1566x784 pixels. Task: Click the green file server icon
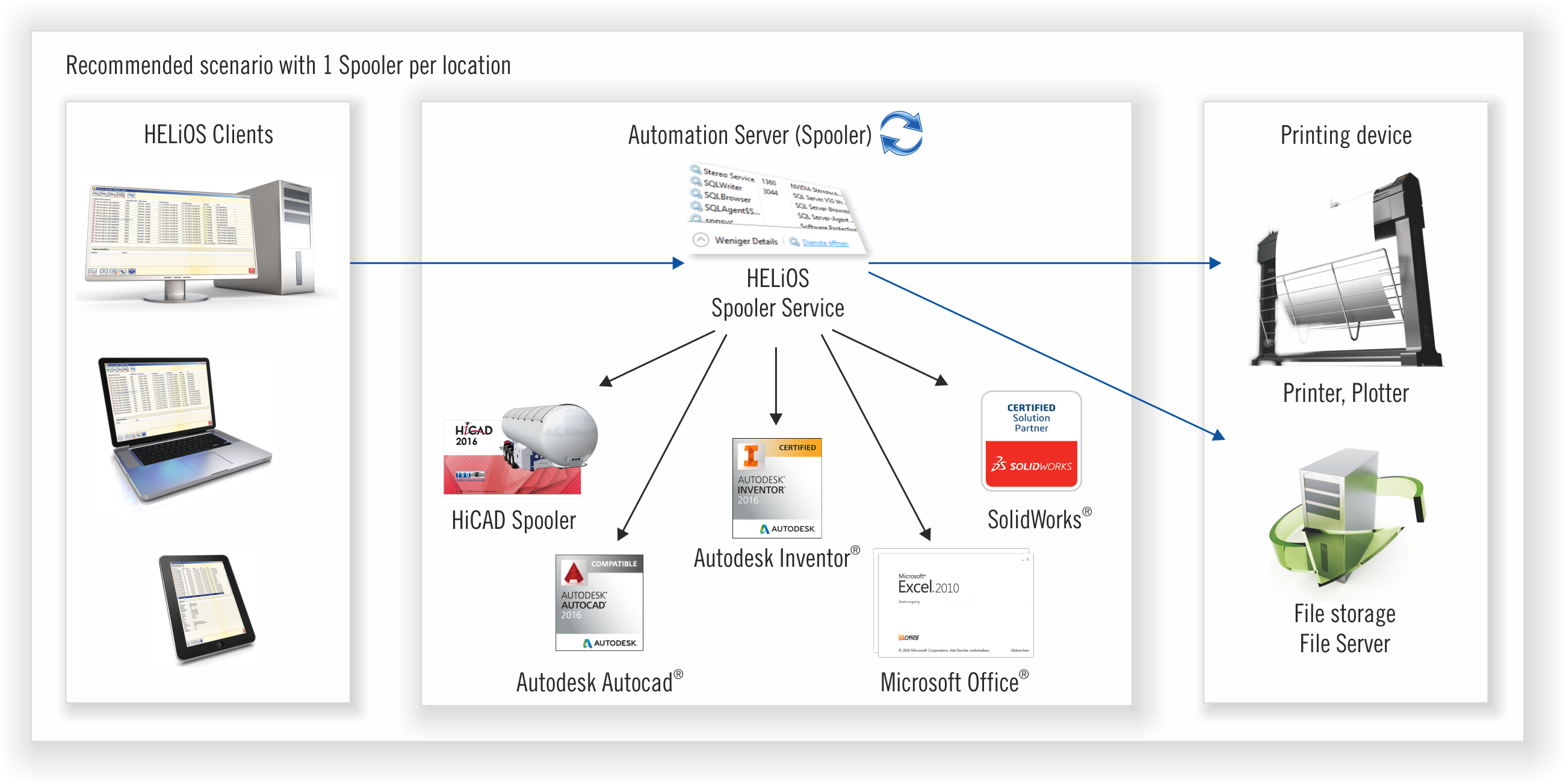point(1345,517)
